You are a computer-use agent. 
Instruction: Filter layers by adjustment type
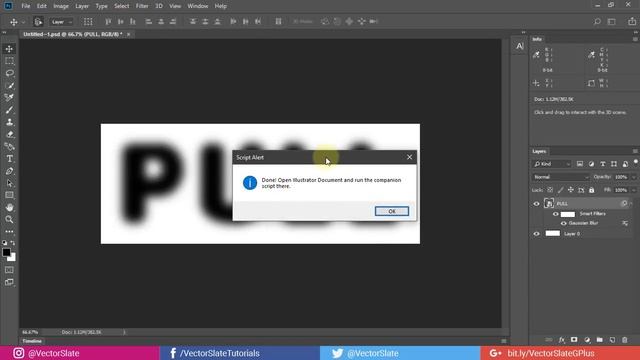[x=591, y=164]
